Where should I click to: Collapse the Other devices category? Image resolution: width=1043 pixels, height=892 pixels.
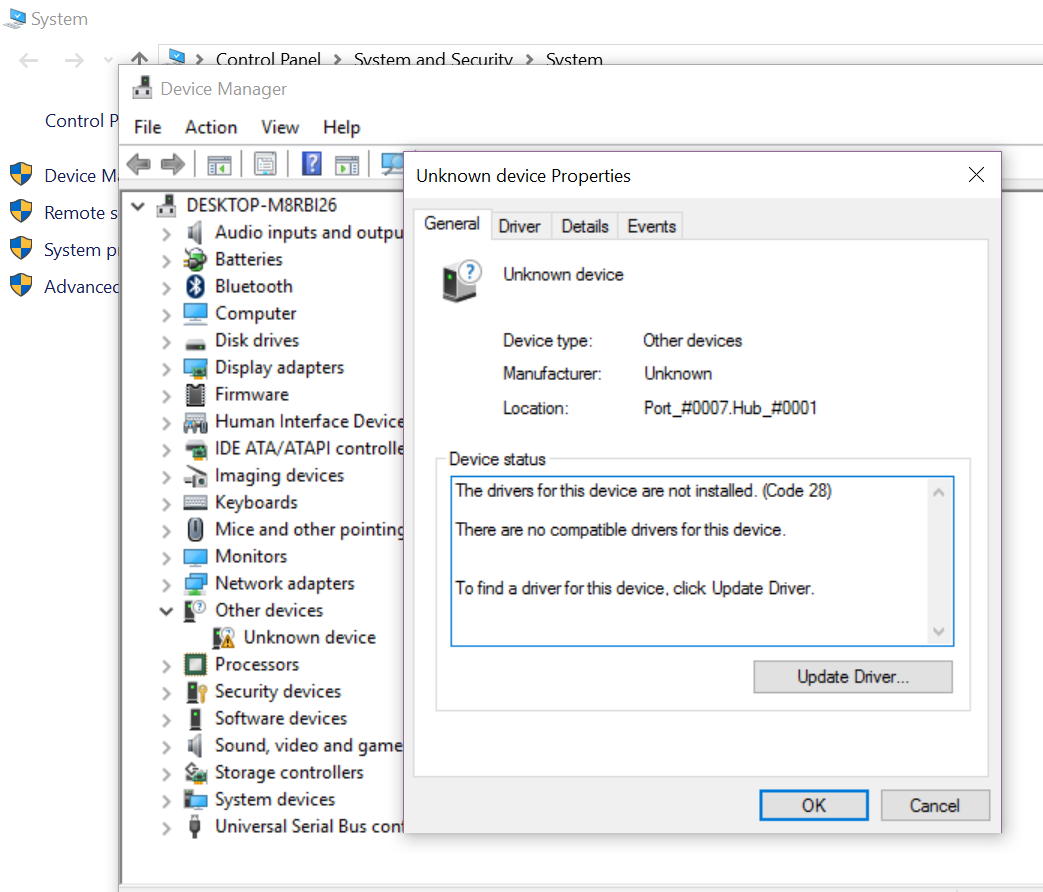click(x=166, y=611)
